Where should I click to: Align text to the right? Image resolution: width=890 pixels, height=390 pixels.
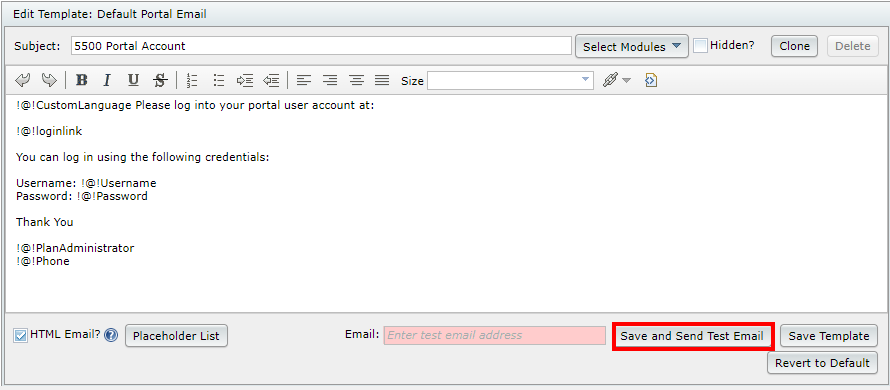pos(330,81)
